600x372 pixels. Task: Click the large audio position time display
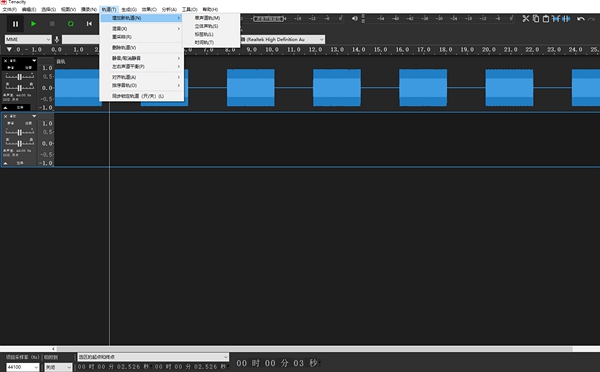pyautogui.click(x=277, y=363)
